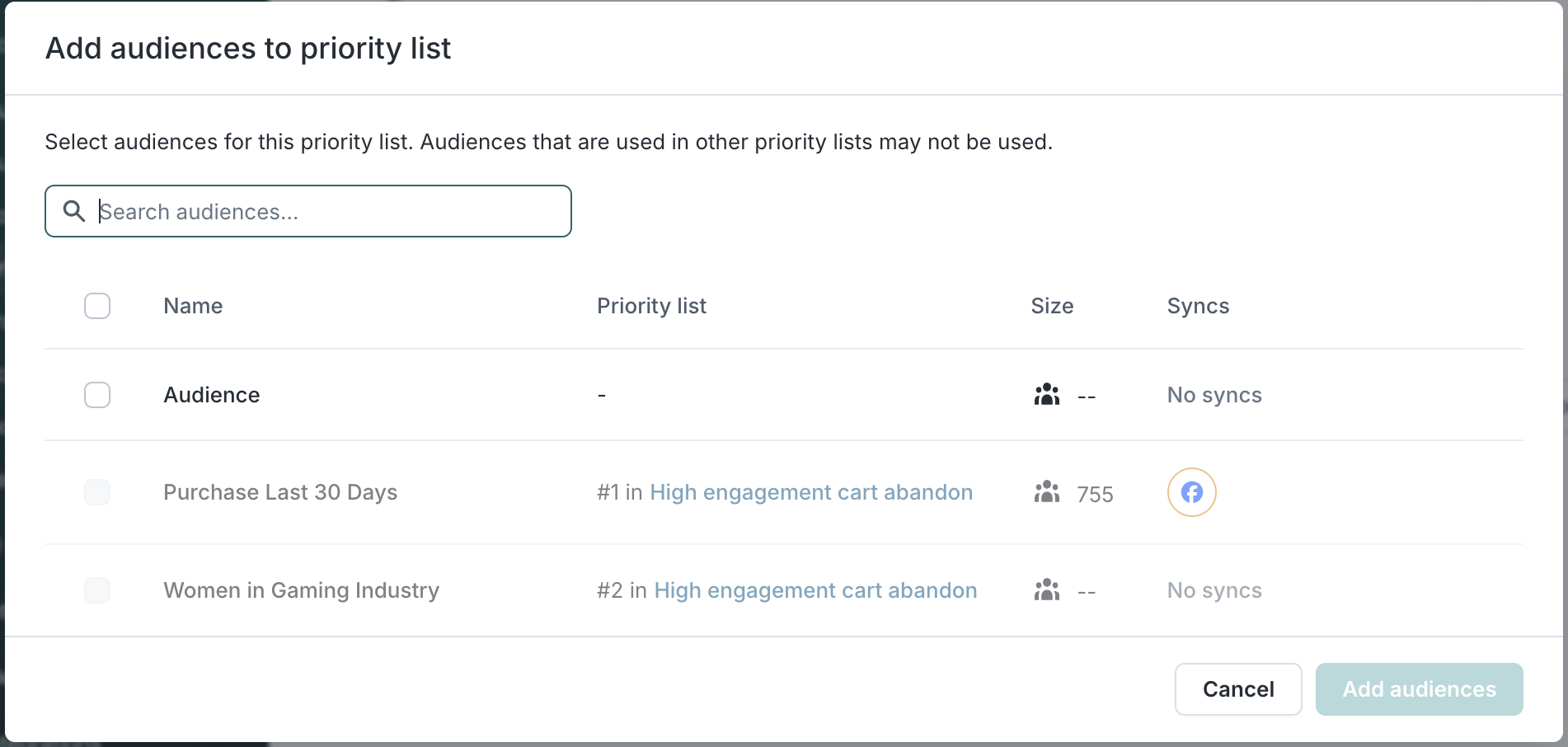Click the Syncs column header

(x=1198, y=306)
